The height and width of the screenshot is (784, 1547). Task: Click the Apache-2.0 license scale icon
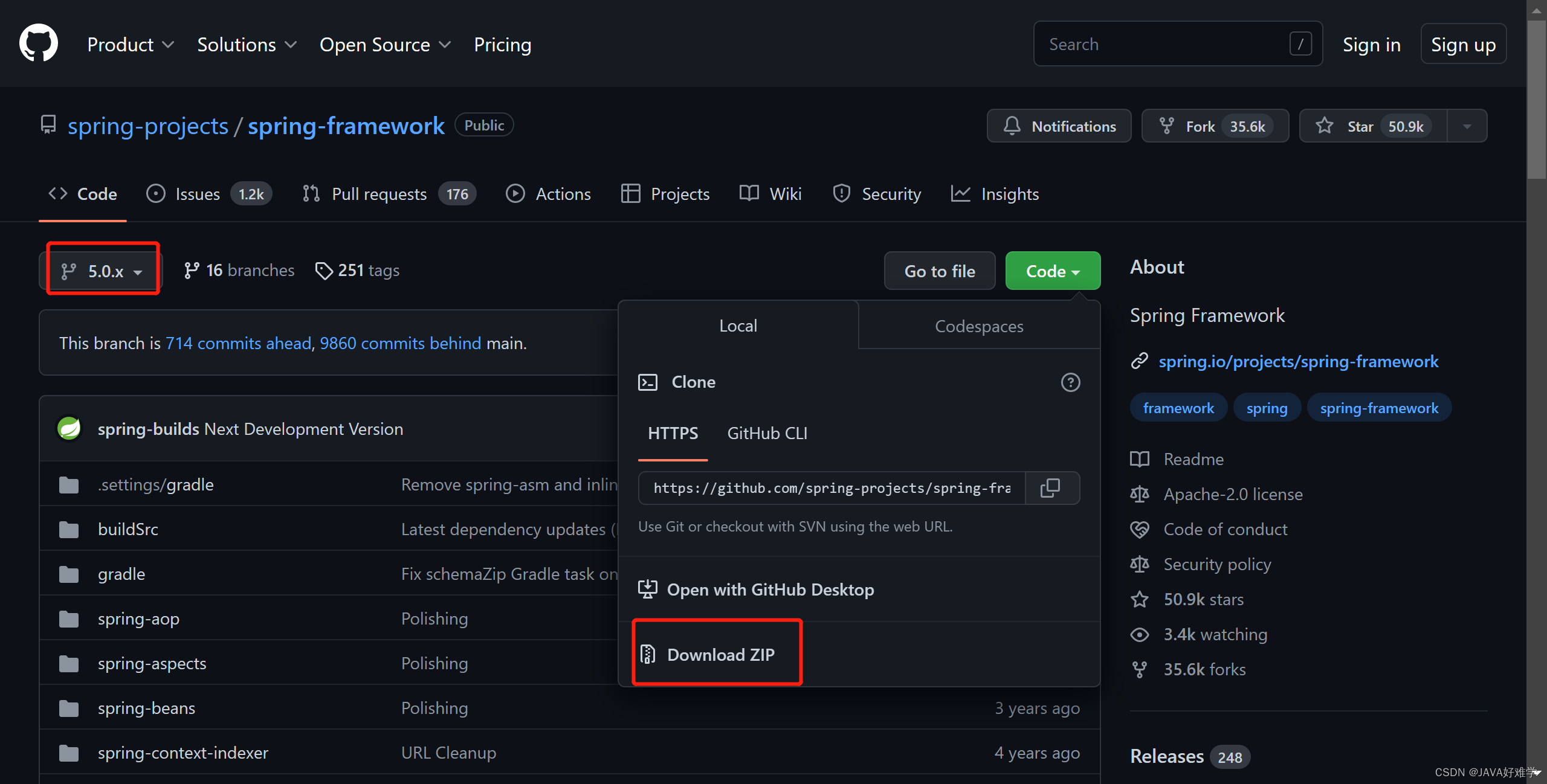1140,494
